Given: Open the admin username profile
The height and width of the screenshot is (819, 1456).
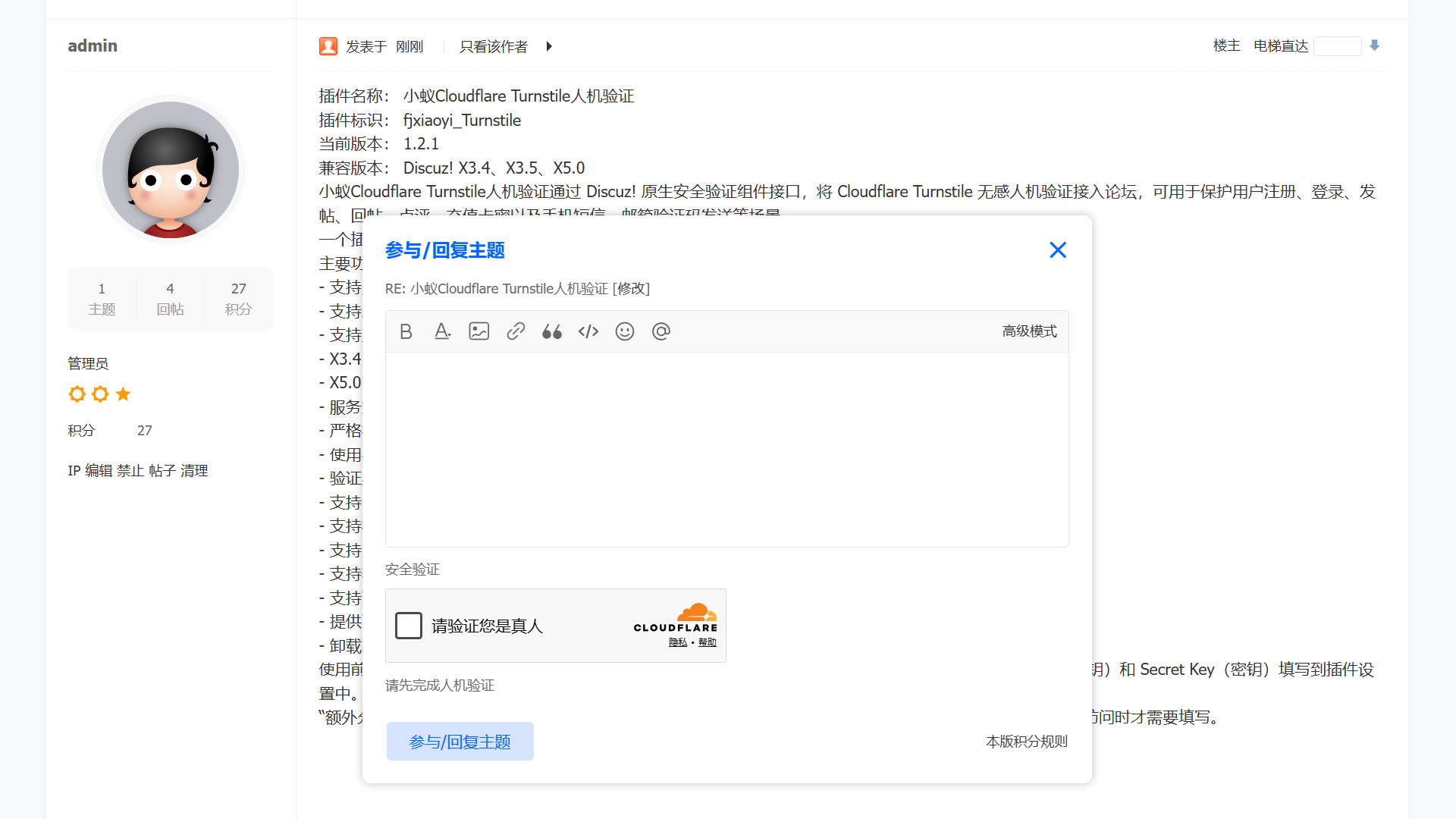Looking at the screenshot, I should tap(93, 45).
